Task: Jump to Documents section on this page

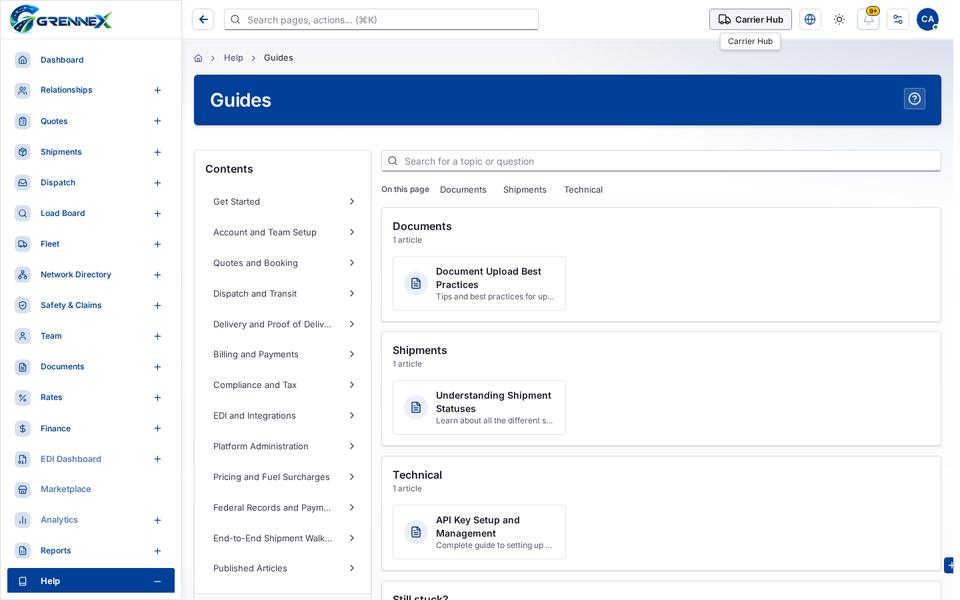Action: click(x=463, y=190)
